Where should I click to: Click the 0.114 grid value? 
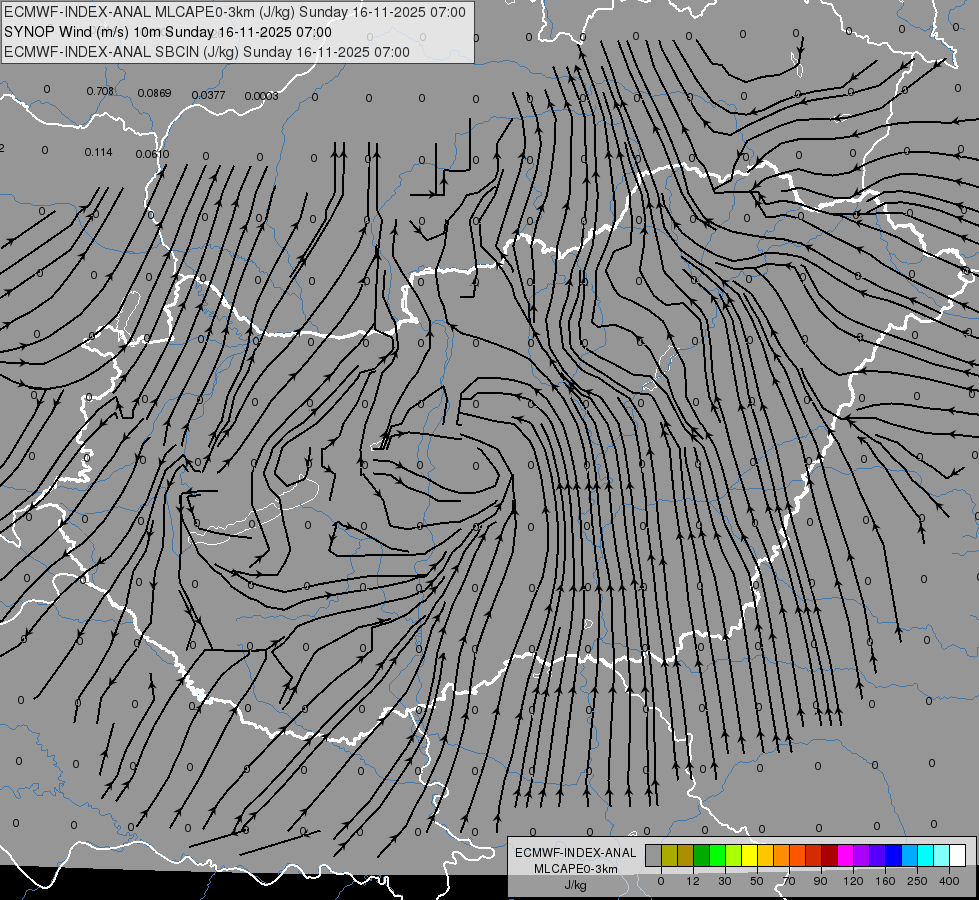(x=98, y=152)
